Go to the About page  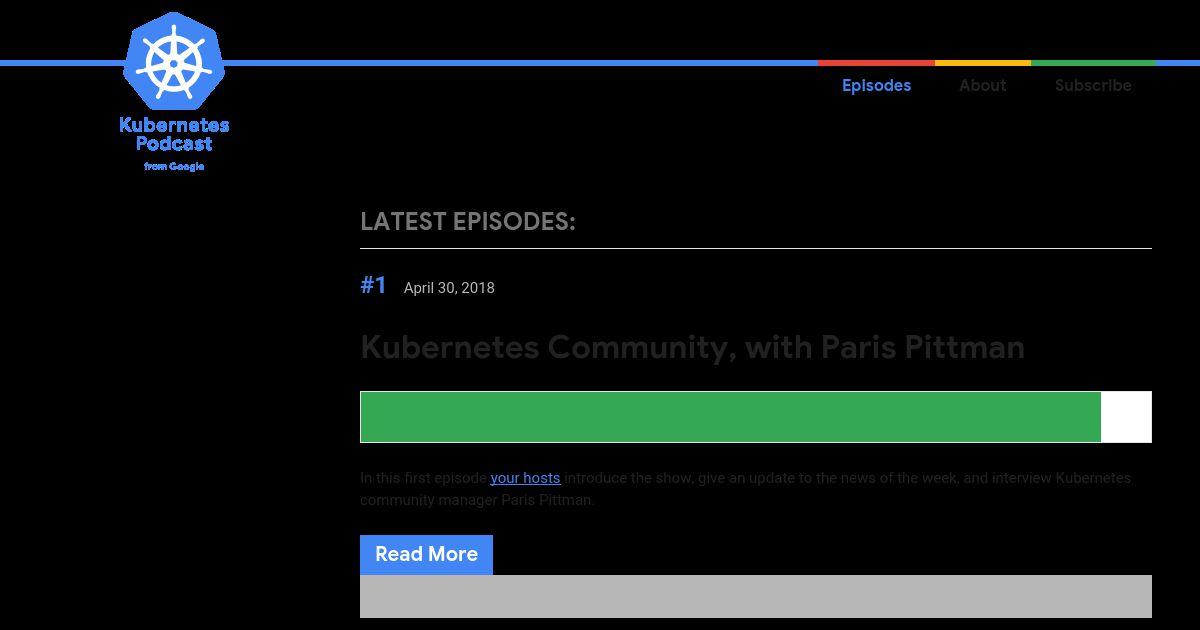click(982, 85)
